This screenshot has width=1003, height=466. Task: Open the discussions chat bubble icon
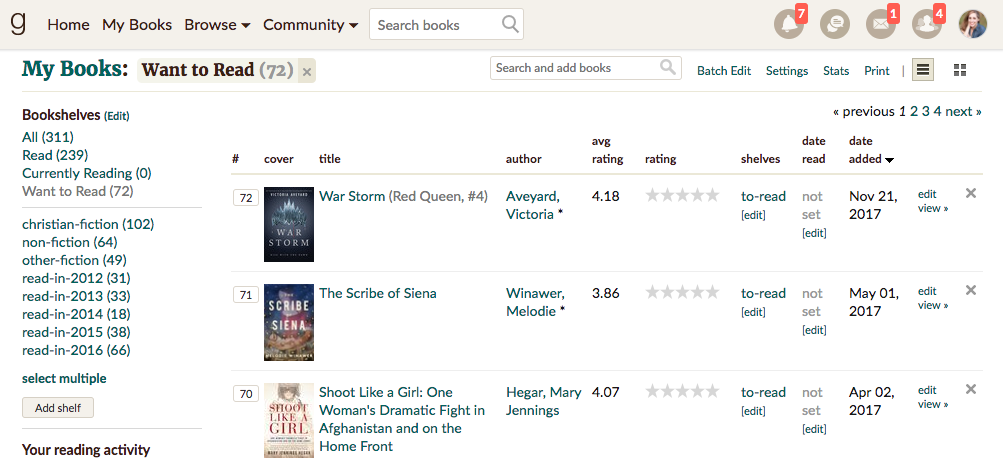pyautogui.click(x=835, y=24)
